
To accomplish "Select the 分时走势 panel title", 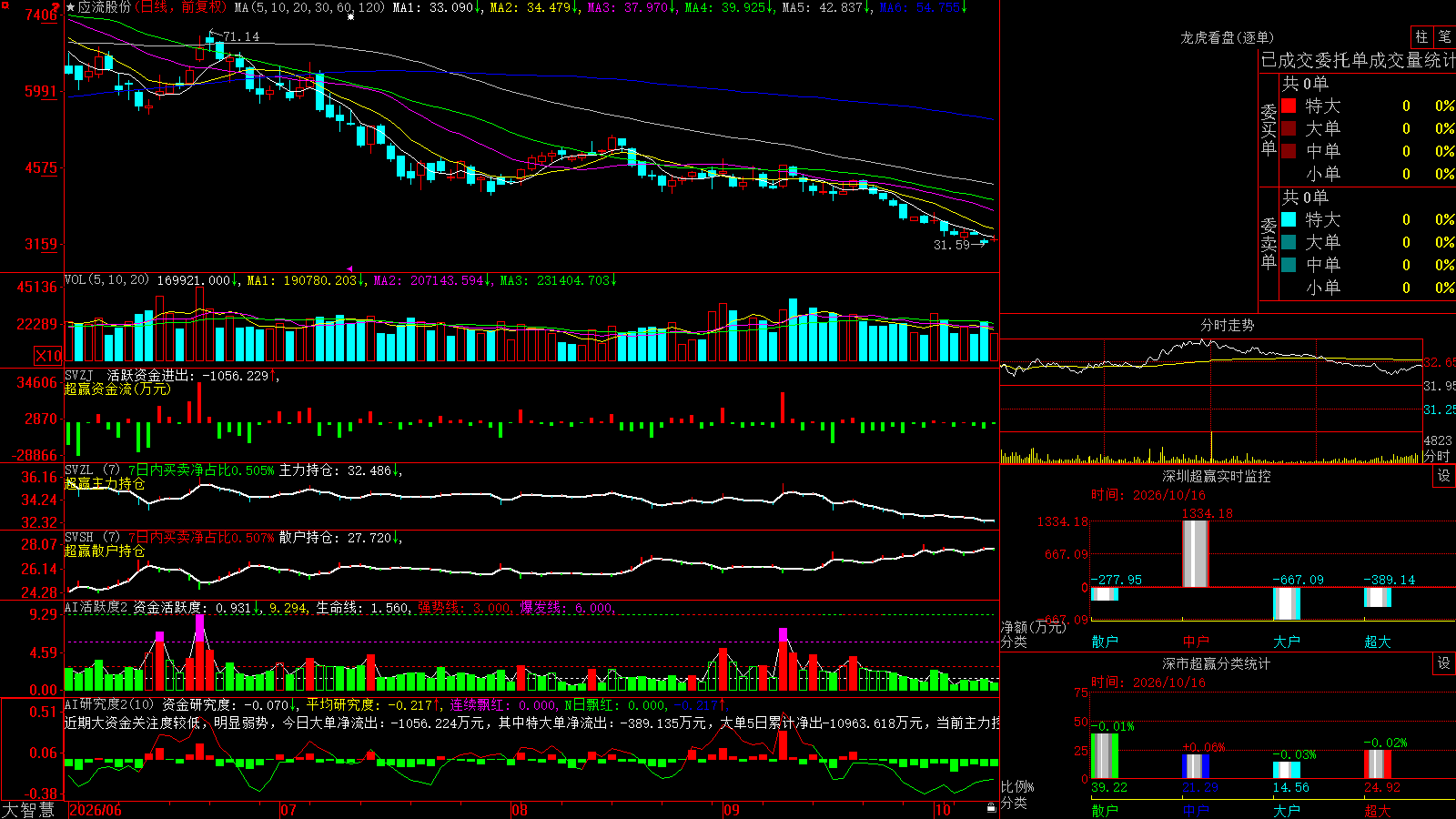I will [1228, 325].
